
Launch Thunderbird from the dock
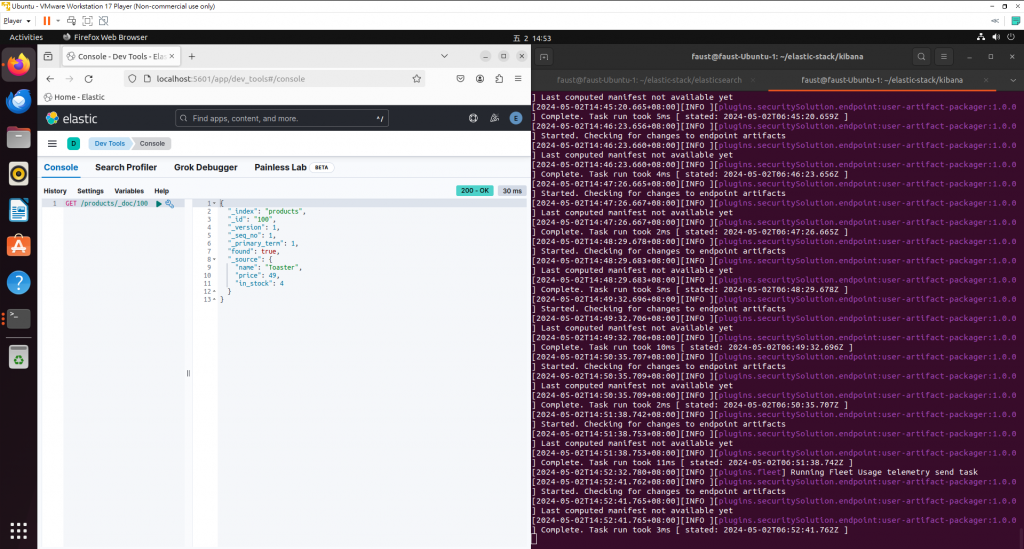pos(18,101)
